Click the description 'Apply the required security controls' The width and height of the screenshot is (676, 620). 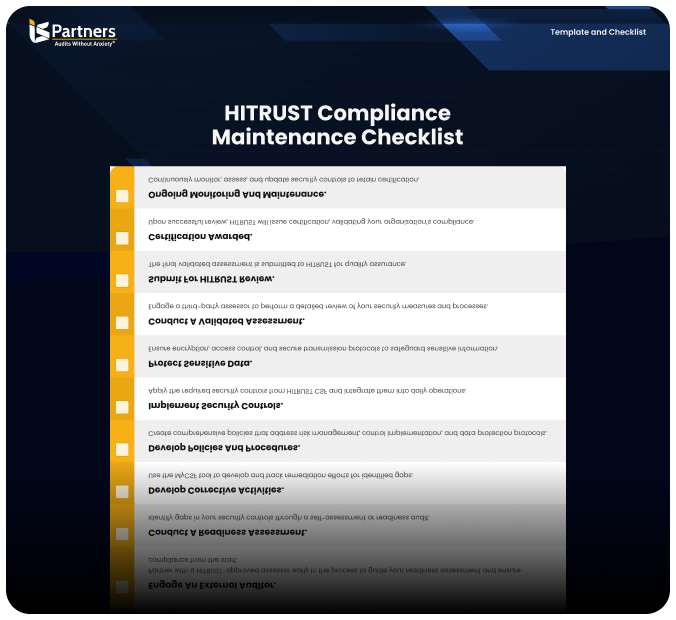[307, 391]
